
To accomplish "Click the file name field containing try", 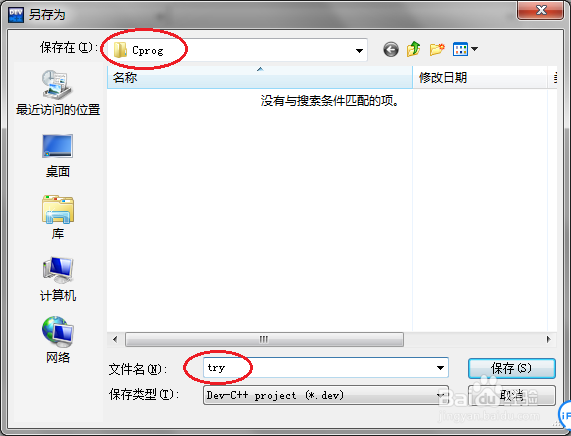I will (326, 368).
